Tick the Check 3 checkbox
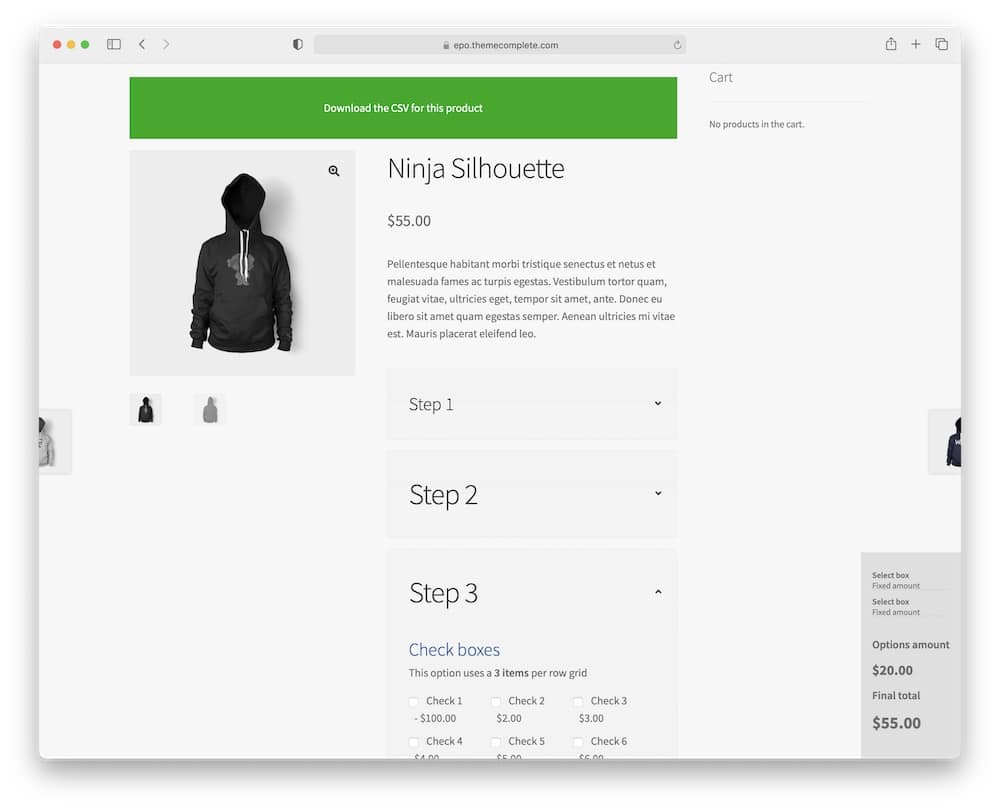 (578, 702)
